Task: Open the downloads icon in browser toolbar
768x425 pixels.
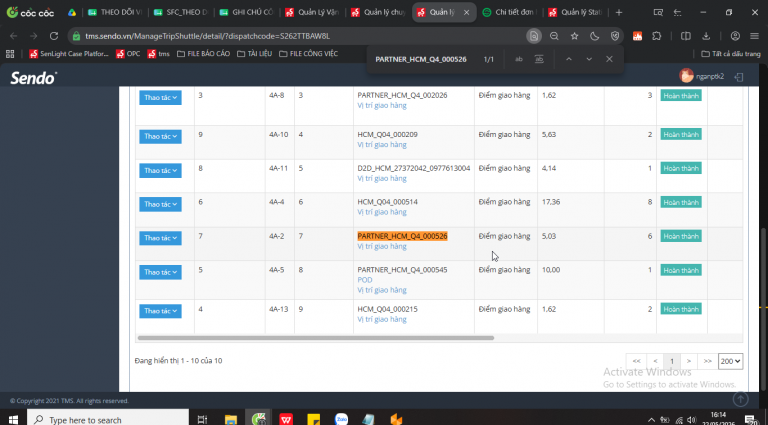Action: point(706,36)
